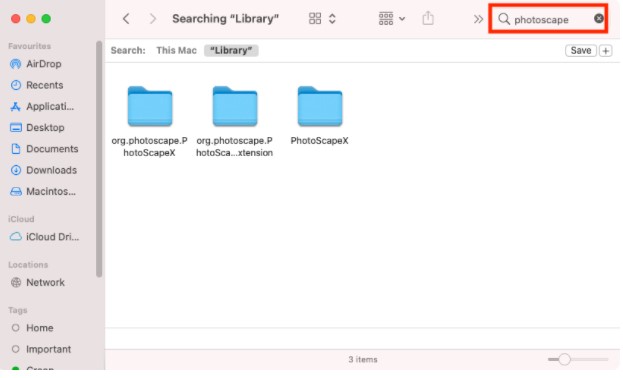
Task: Open view mode up-down selector arrows
Action: coord(332,19)
